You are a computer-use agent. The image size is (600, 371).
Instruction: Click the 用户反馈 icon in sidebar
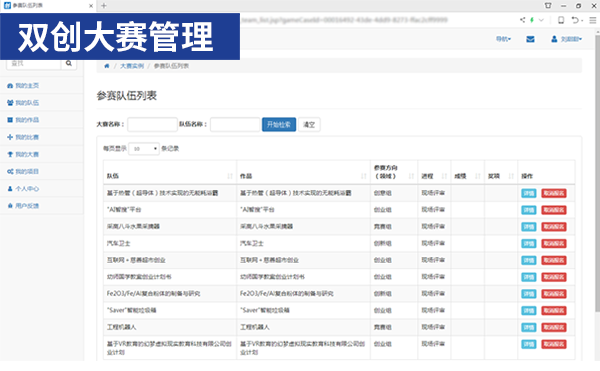10,206
